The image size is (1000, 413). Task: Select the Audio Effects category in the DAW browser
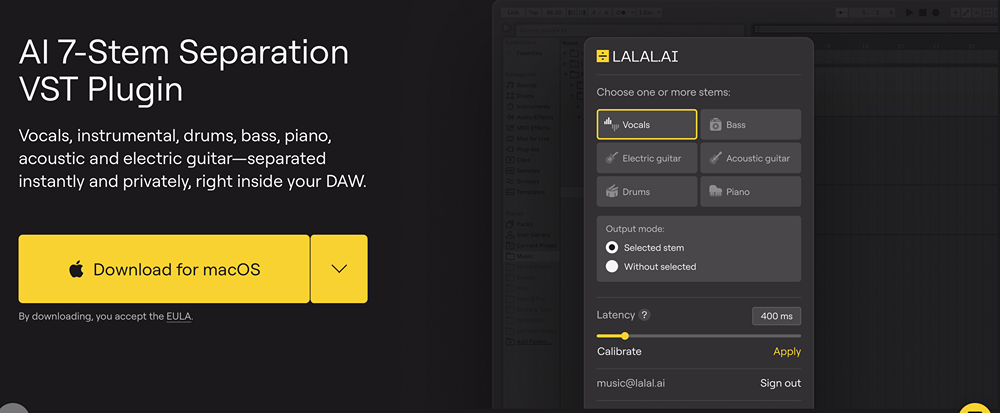[530, 117]
